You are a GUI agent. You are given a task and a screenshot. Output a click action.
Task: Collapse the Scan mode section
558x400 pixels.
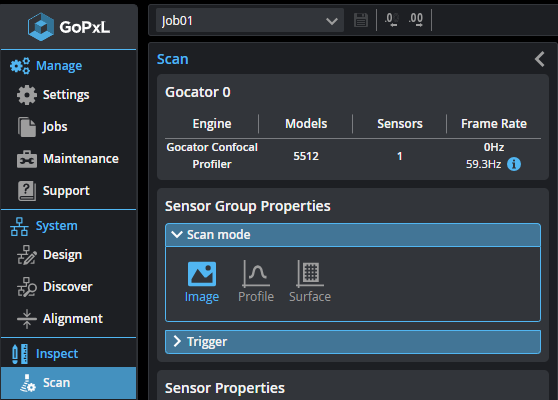(353, 235)
